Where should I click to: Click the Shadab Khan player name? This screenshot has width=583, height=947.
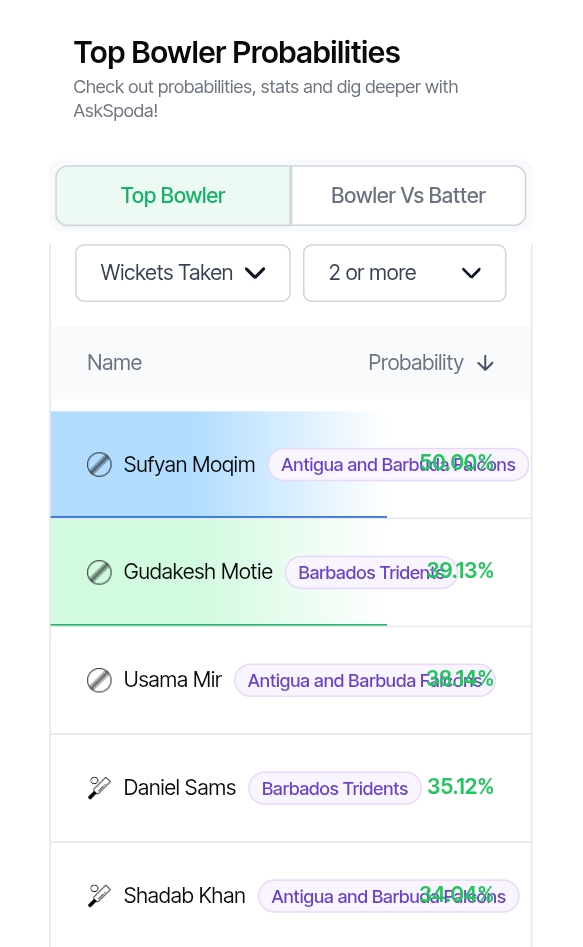184,896
